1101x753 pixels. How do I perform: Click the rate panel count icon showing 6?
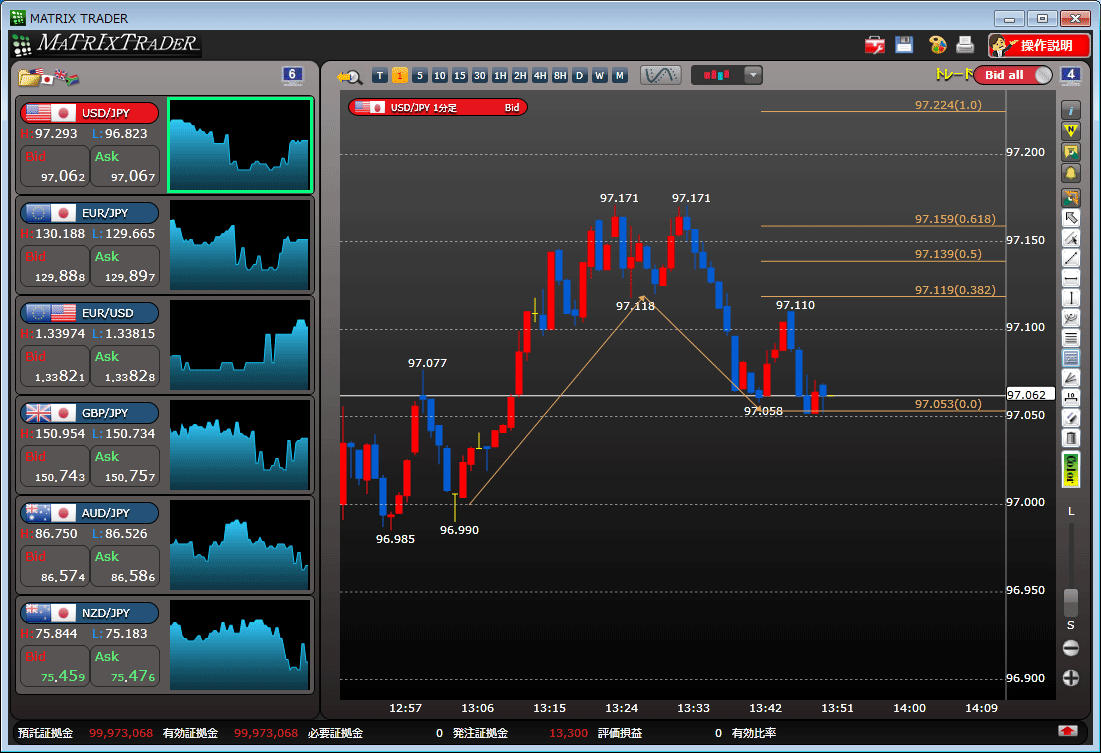click(292, 75)
